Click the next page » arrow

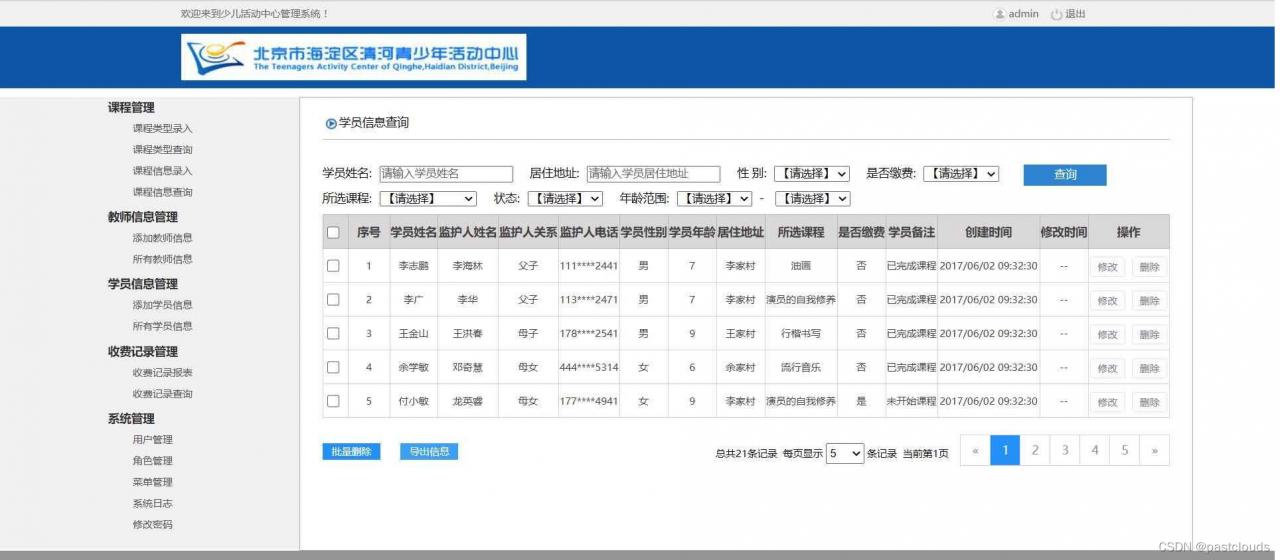[x=1155, y=450]
